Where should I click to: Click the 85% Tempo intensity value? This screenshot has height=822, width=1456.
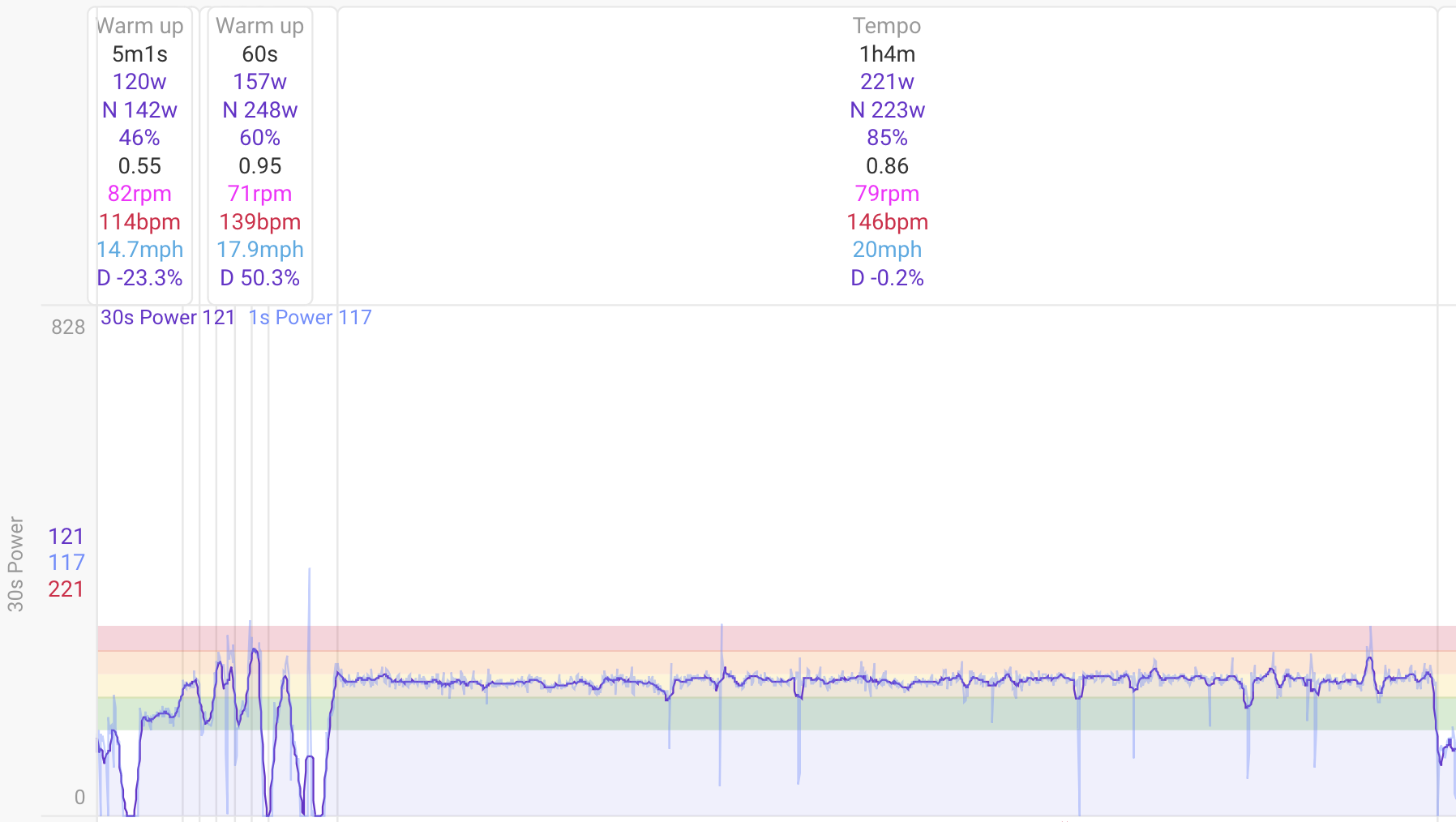click(x=887, y=138)
